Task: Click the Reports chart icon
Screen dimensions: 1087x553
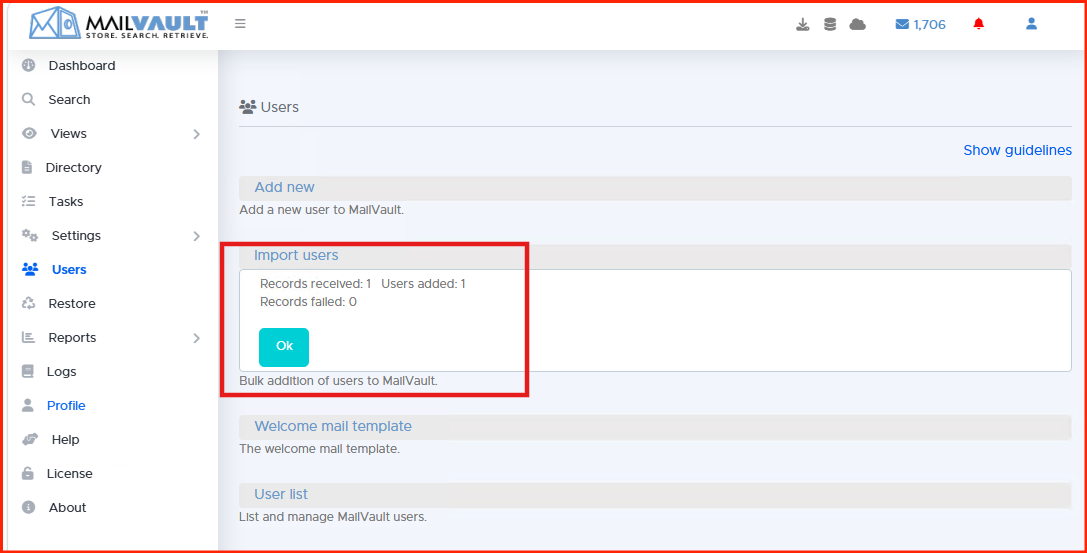Action: pyautogui.click(x=28, y=337)
